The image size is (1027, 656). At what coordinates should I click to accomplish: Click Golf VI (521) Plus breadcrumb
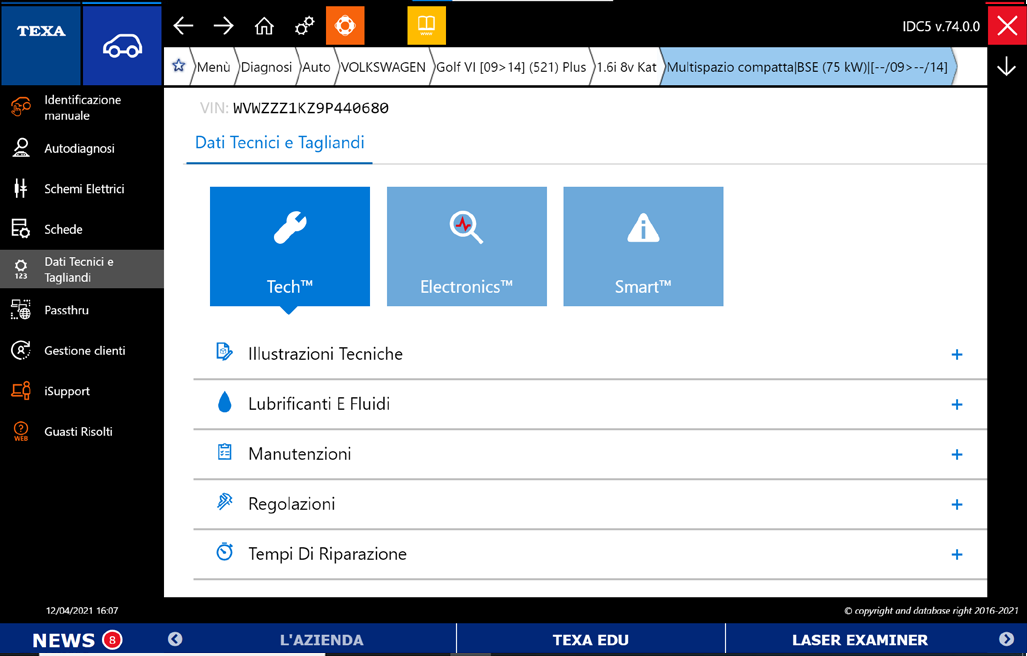pyautogui.click(x=511, y=67)
